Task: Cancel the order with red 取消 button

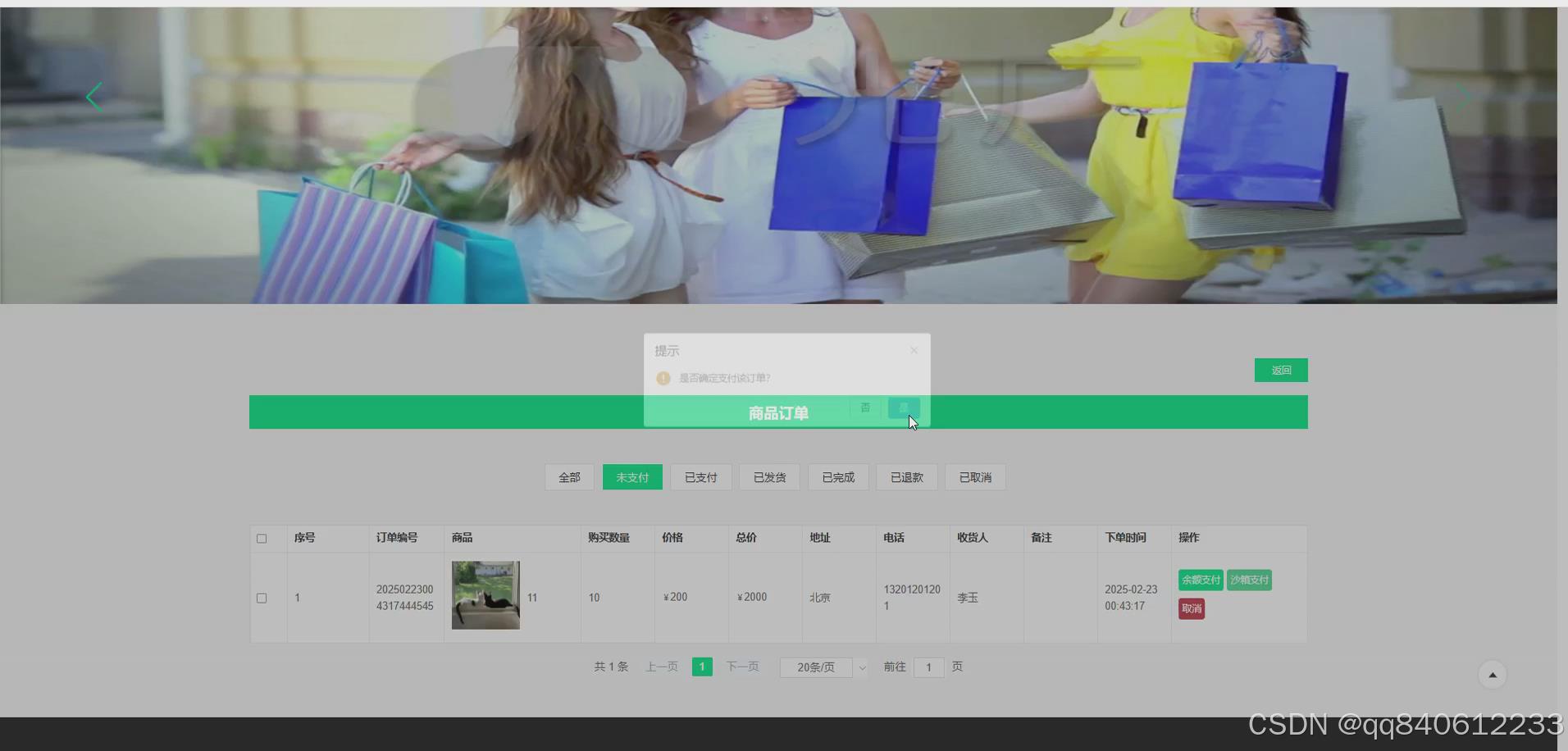Action: [x=1192, y=608]
